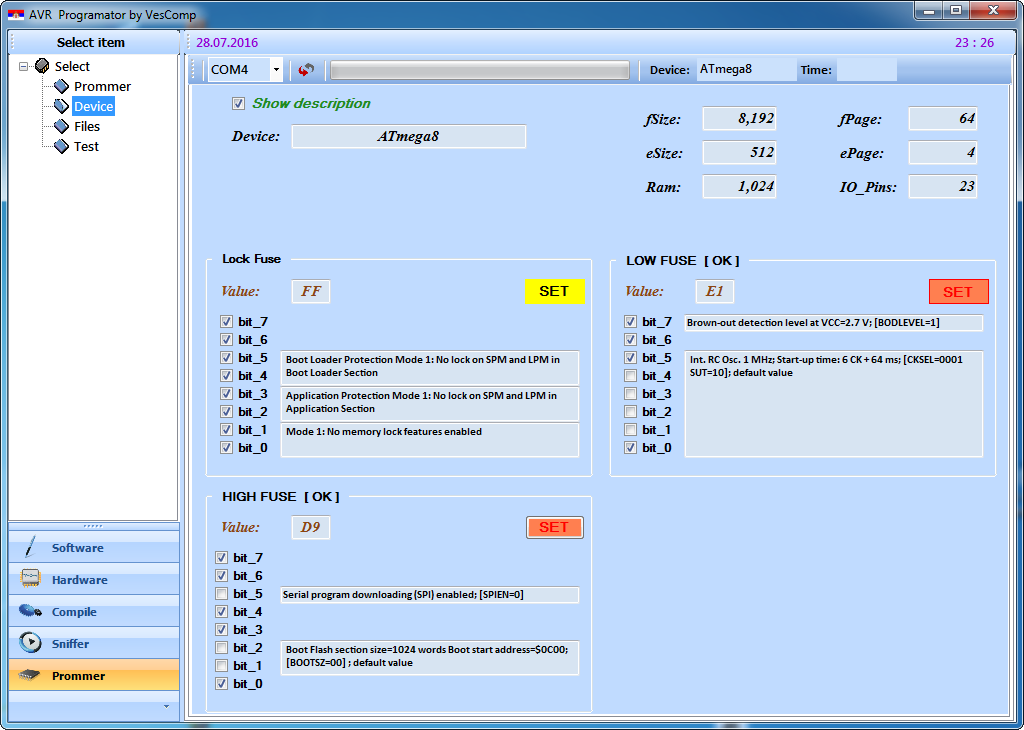Click the IO_Pins value 23

click(943, 187)
